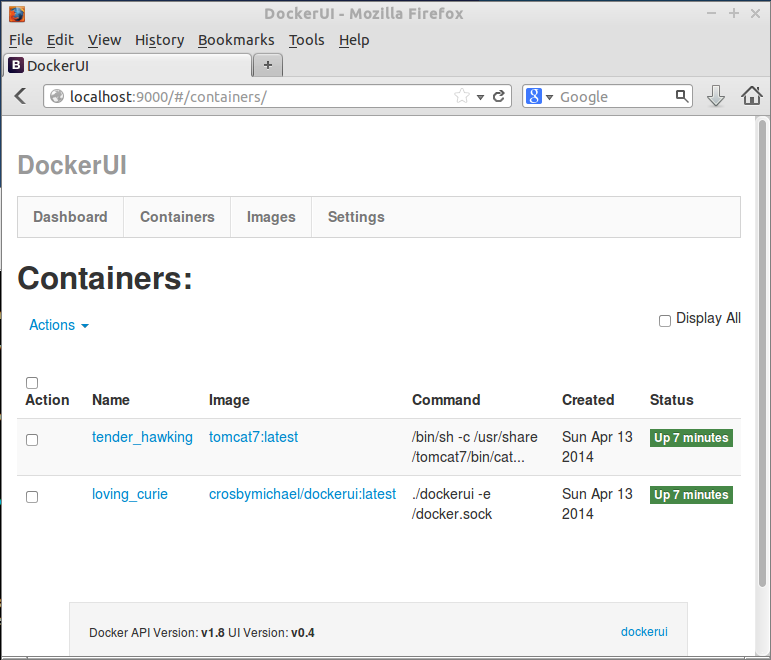The height and width of the screenshot is (660, 771).
Task: Select the DockerUI browser tab
Action: tap(128, 65)
